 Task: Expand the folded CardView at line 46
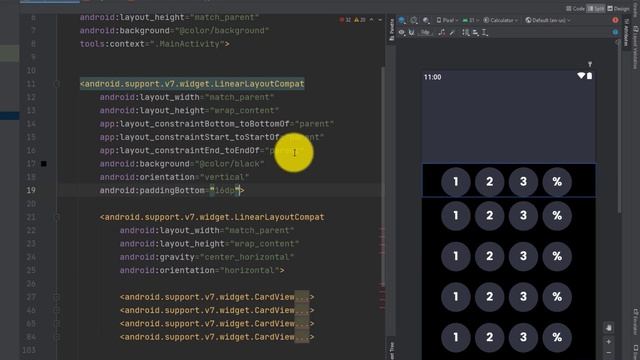[x=302, y=311]
